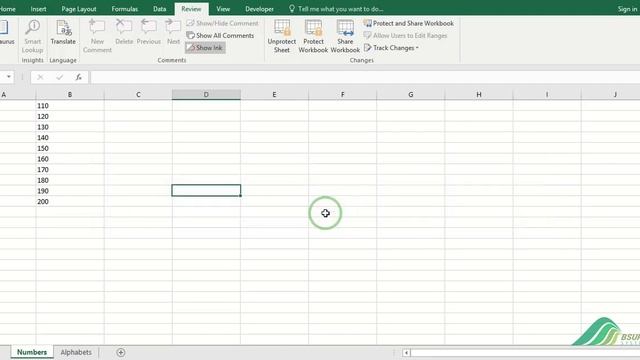Click the horizontal scrollbar left arrow
The width and height of the screenshot is (640, 360).
(406, 353)
